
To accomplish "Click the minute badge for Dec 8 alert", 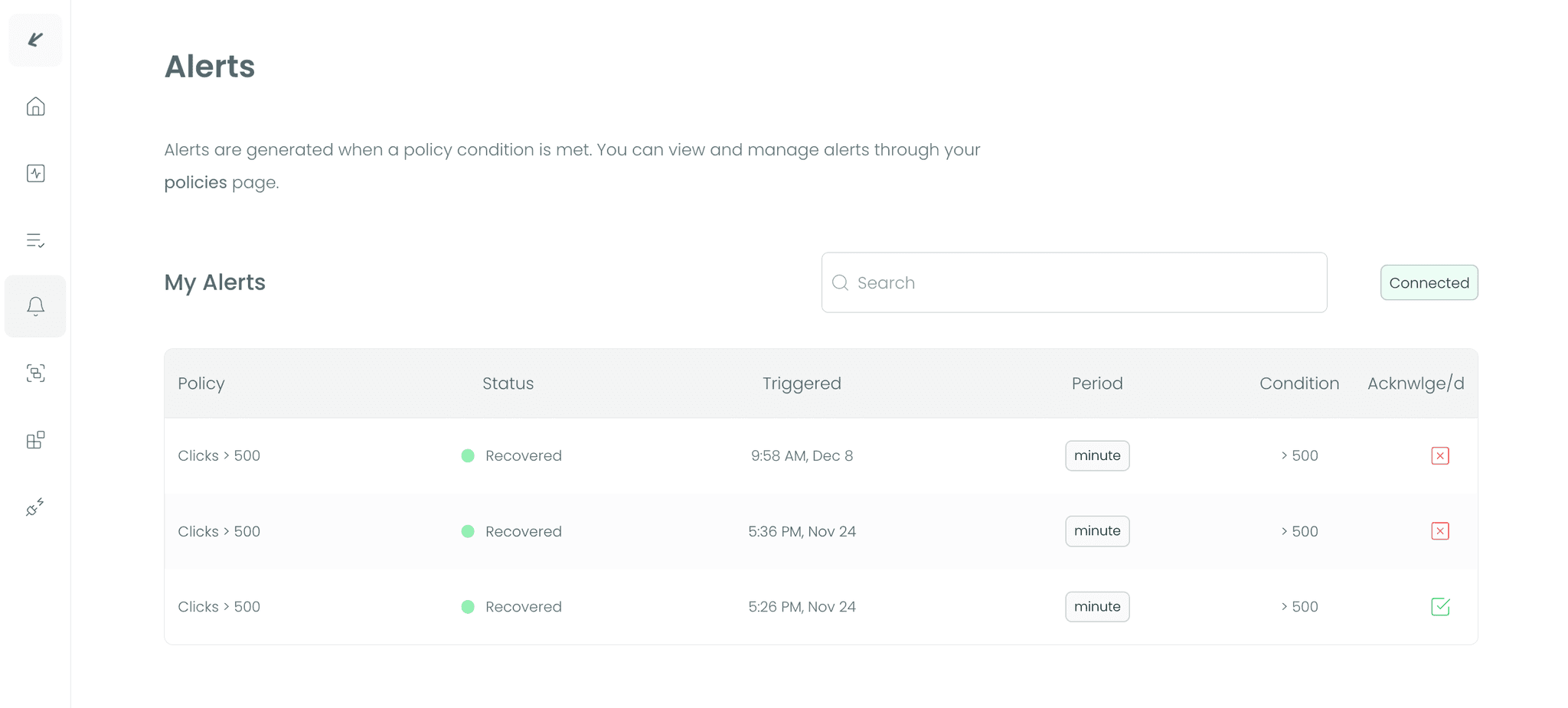I will point(1096,455).
